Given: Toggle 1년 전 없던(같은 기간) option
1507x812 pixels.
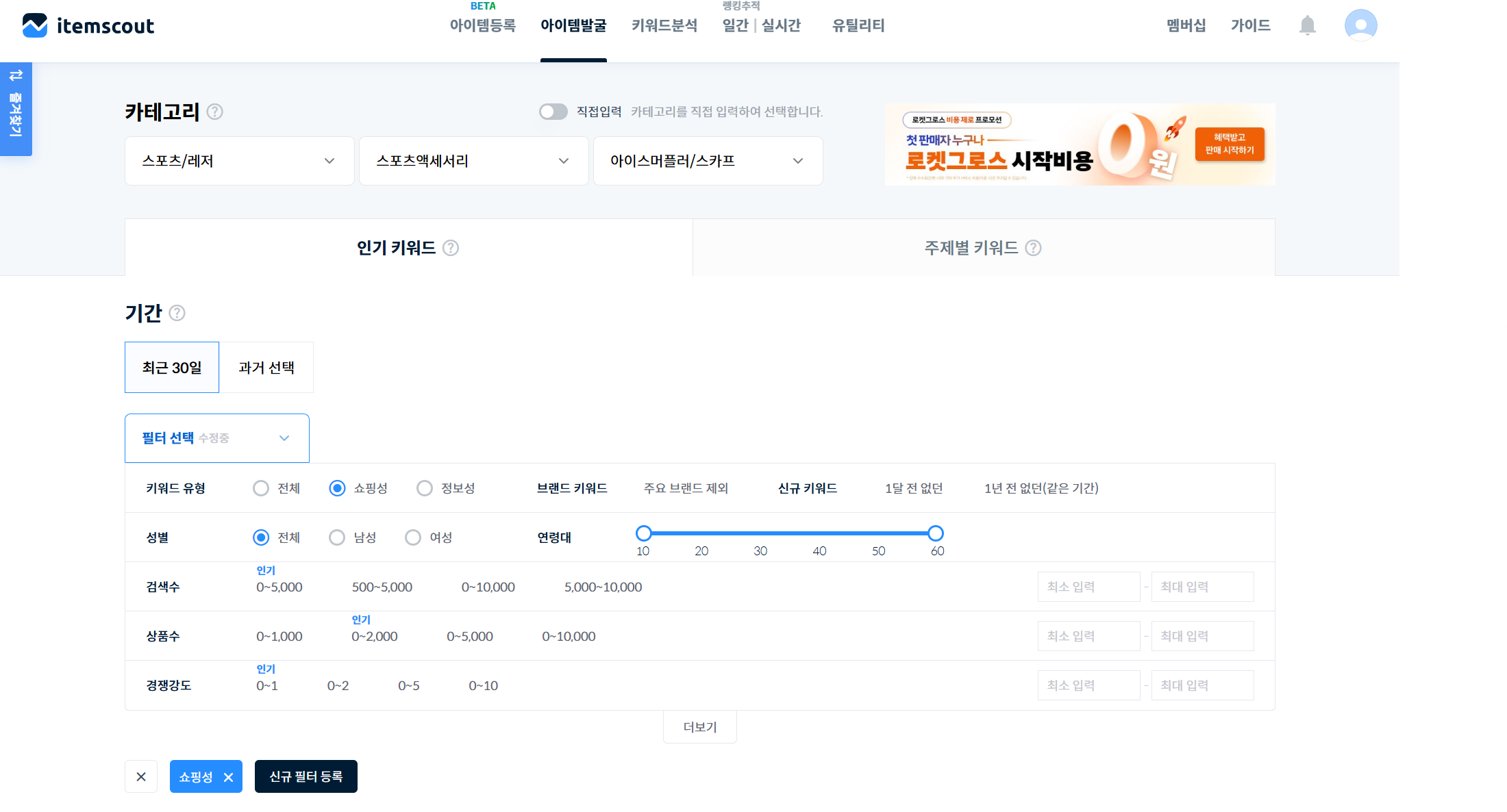Looking at the screenshot, I should click(x=1041, y=488).
